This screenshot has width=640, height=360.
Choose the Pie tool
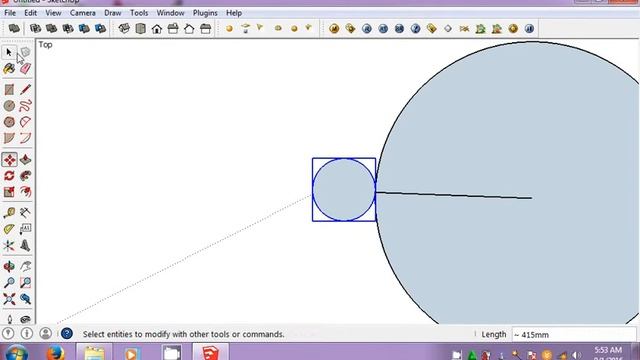[x=9, y=138]
